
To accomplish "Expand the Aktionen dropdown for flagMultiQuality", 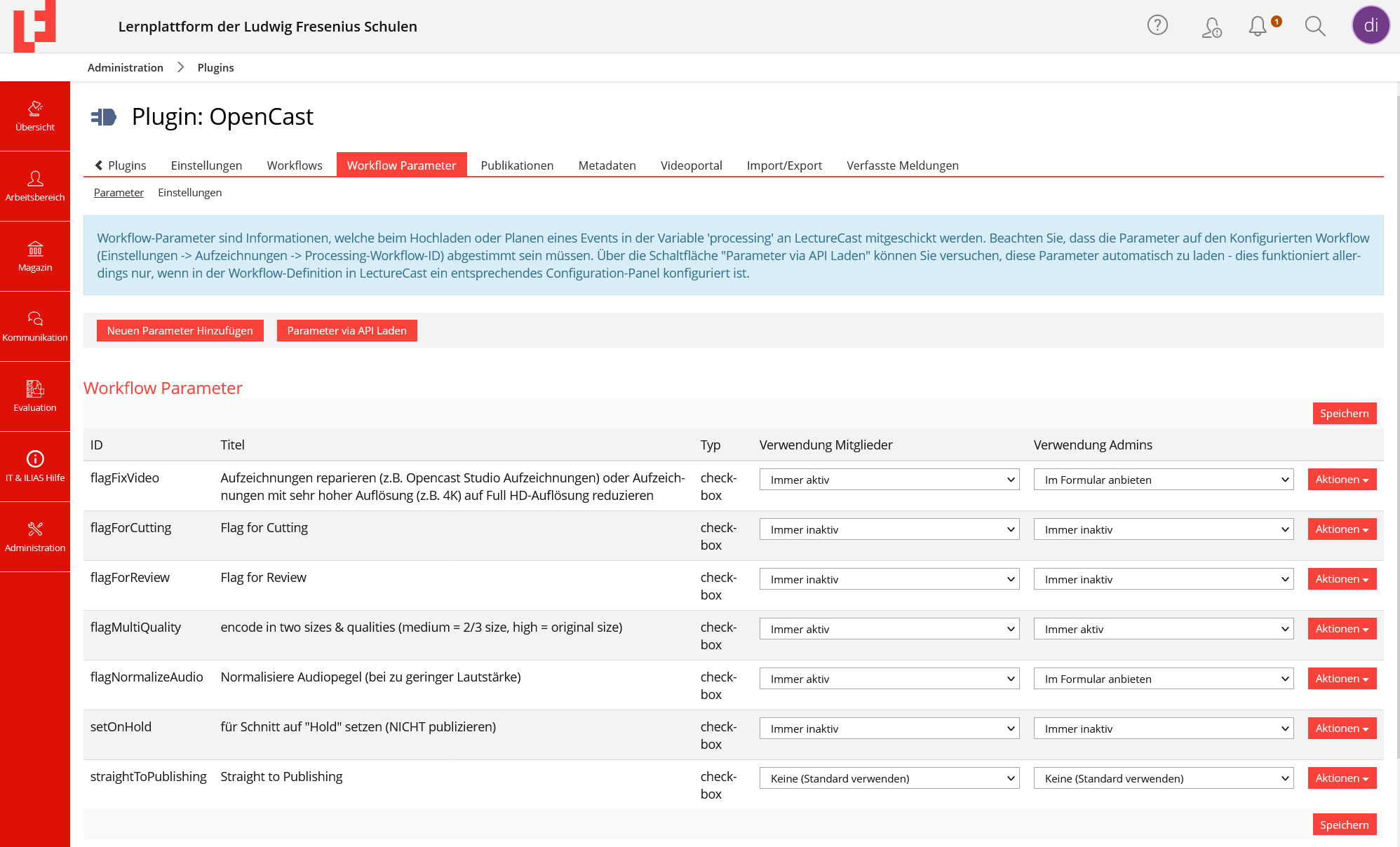I will pos(1341,628).
